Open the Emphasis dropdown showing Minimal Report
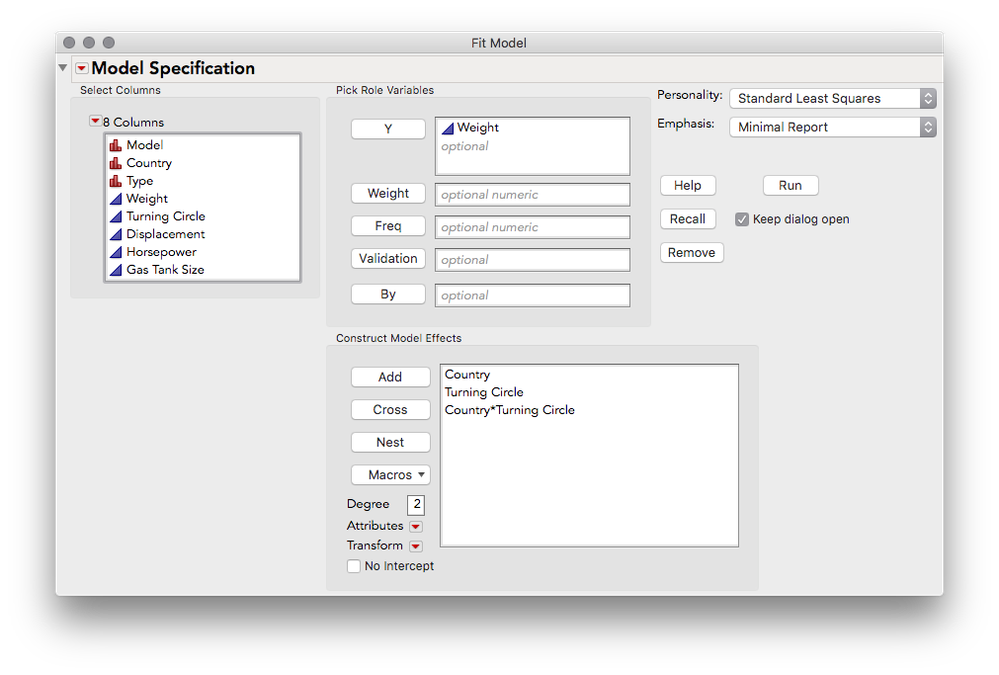Image resolution: width=999 pixels, height=675 pixels. [x=833, y=127]
